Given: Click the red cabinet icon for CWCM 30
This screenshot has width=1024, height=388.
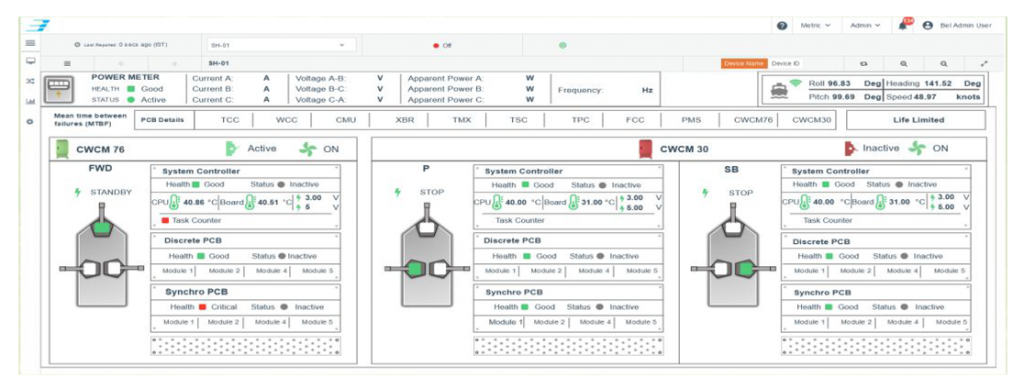Looking at the screenshot, I should point(646,148).
